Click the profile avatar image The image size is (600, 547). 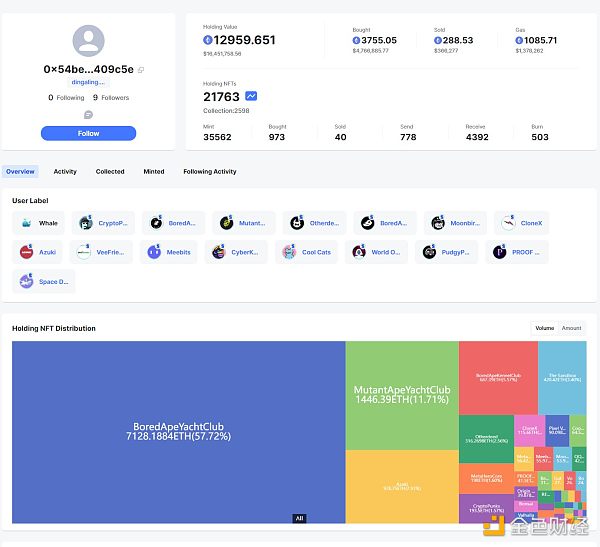tap(88, 41)
